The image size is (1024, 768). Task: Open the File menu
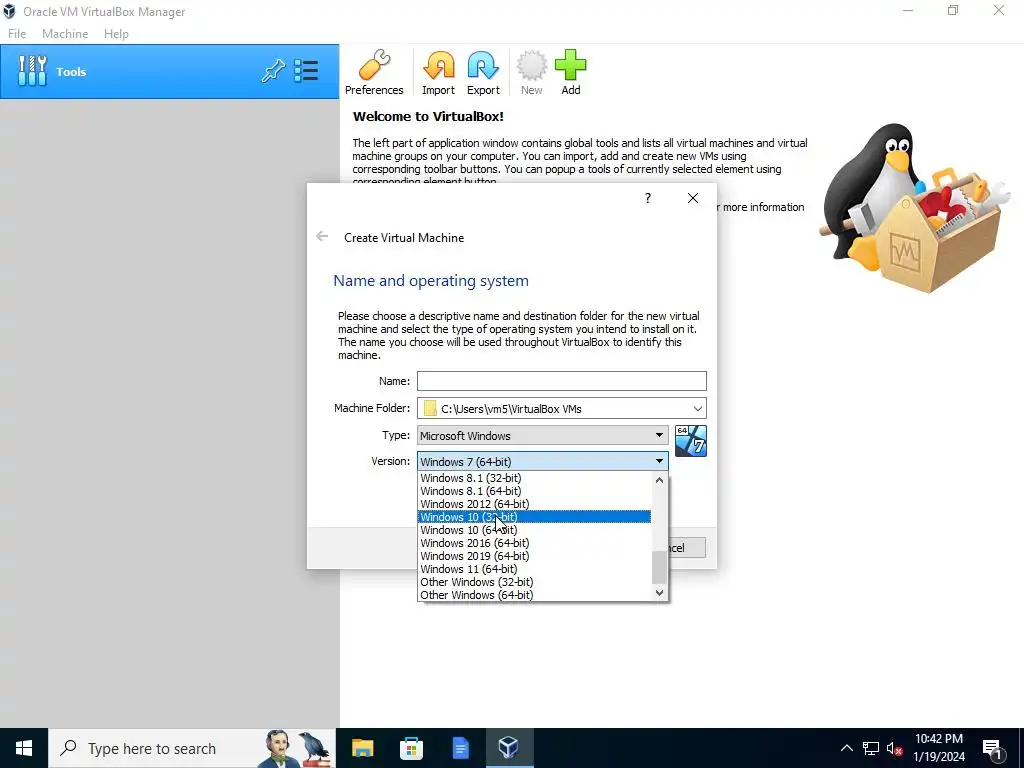(17, 34)
